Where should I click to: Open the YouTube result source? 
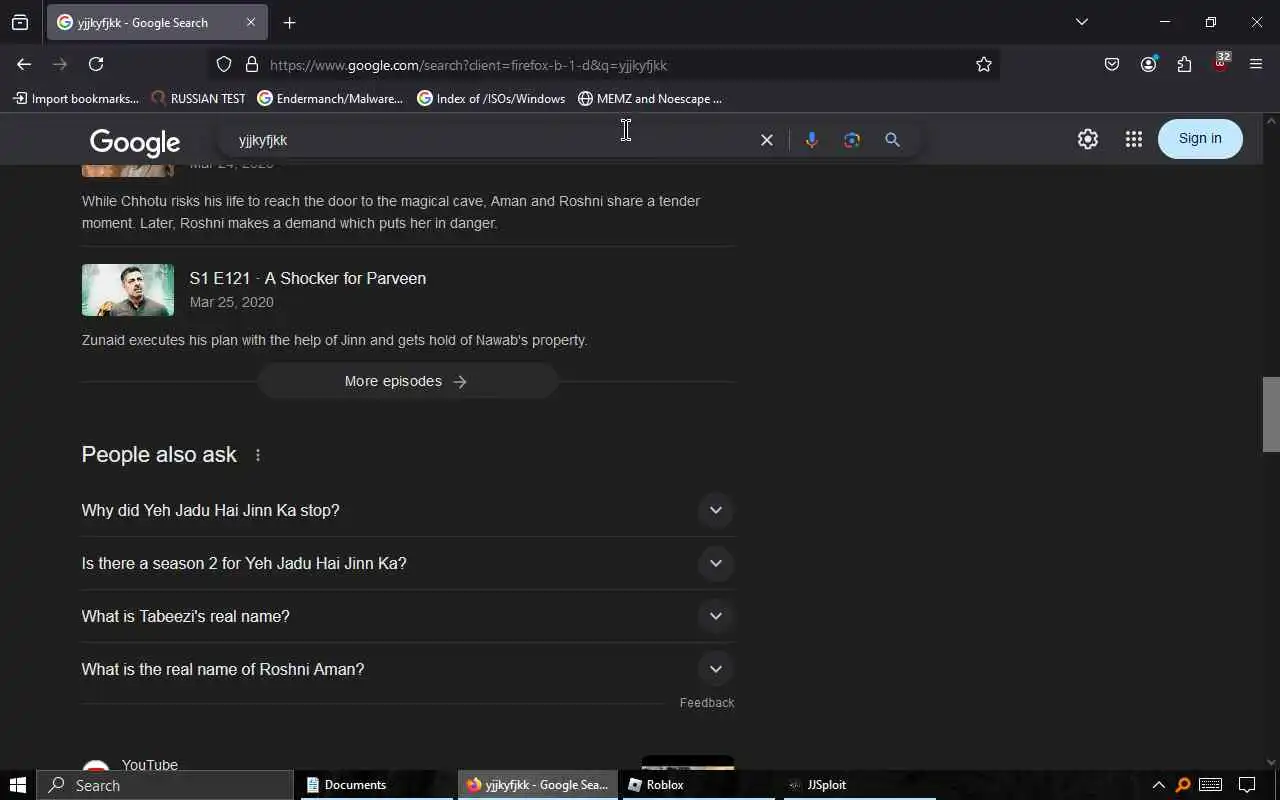pyautogui.click(x=150, y=765)
